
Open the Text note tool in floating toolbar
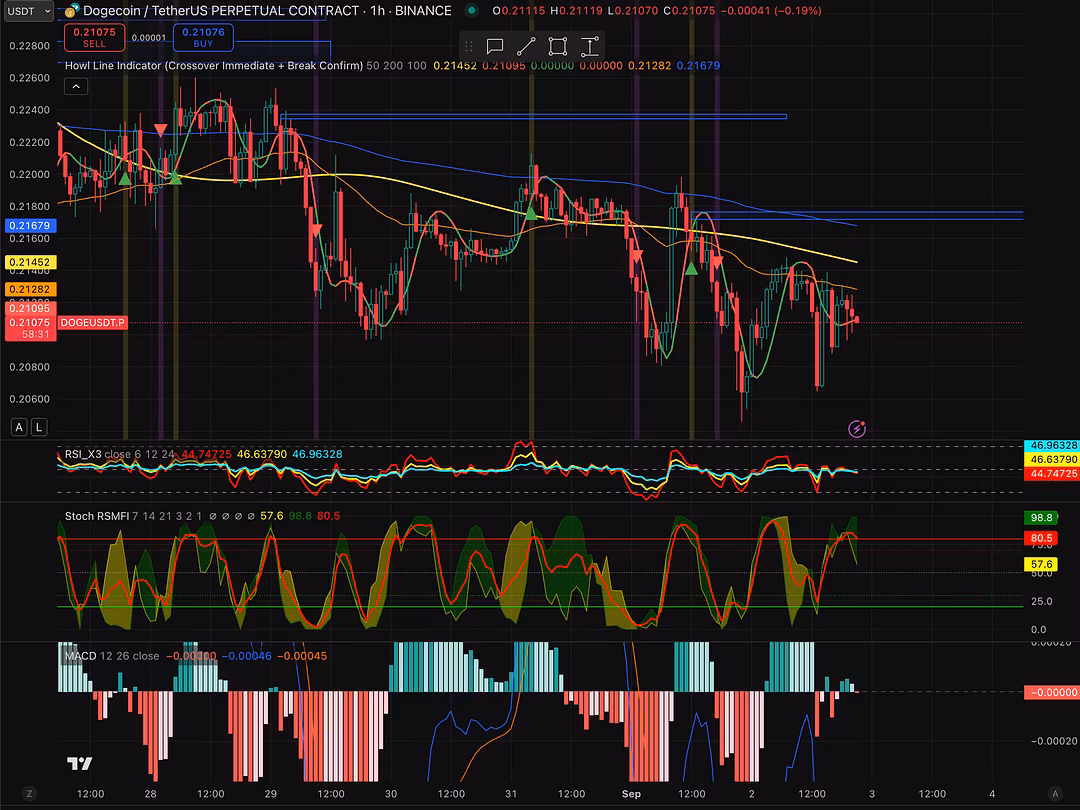tap(494, 46)
